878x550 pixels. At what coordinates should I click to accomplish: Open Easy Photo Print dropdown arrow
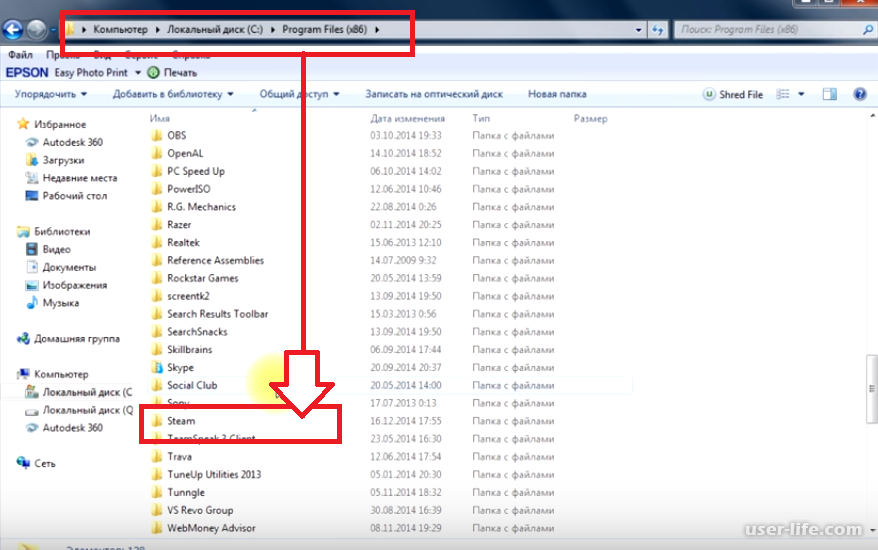pos(138,73)
